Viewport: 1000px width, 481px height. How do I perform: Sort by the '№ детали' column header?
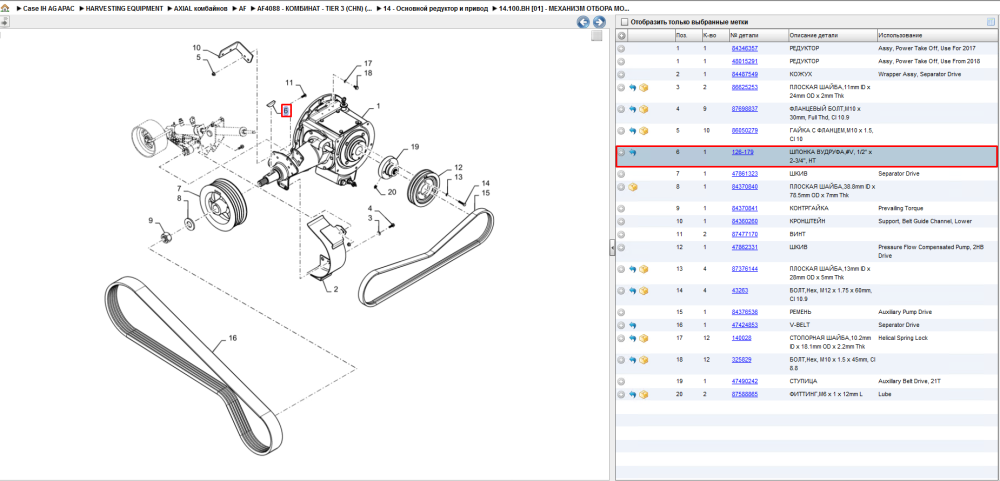758,35
